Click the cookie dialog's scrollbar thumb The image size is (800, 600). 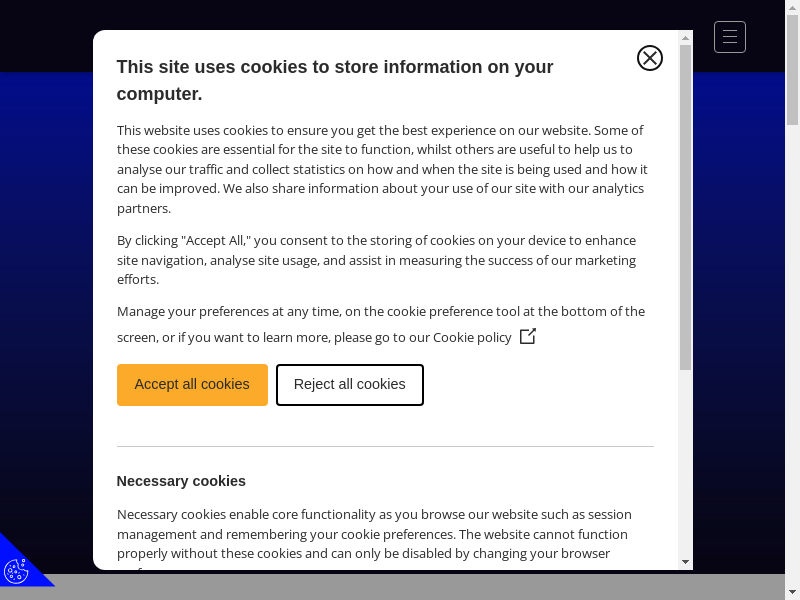(x=685, y=200)
